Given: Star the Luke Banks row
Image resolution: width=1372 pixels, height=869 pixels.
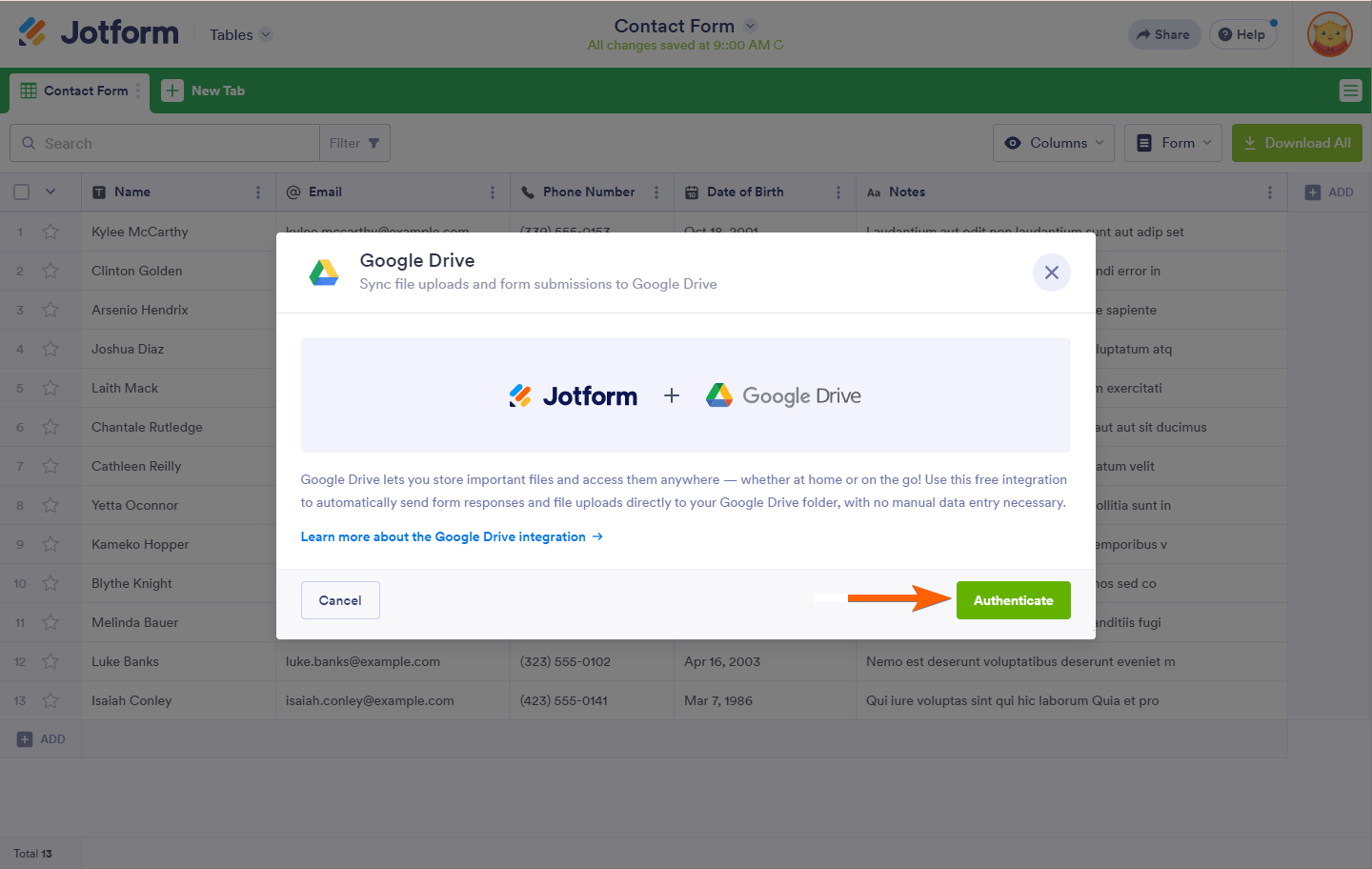Looking at the screenshot, I should [50, 661].
